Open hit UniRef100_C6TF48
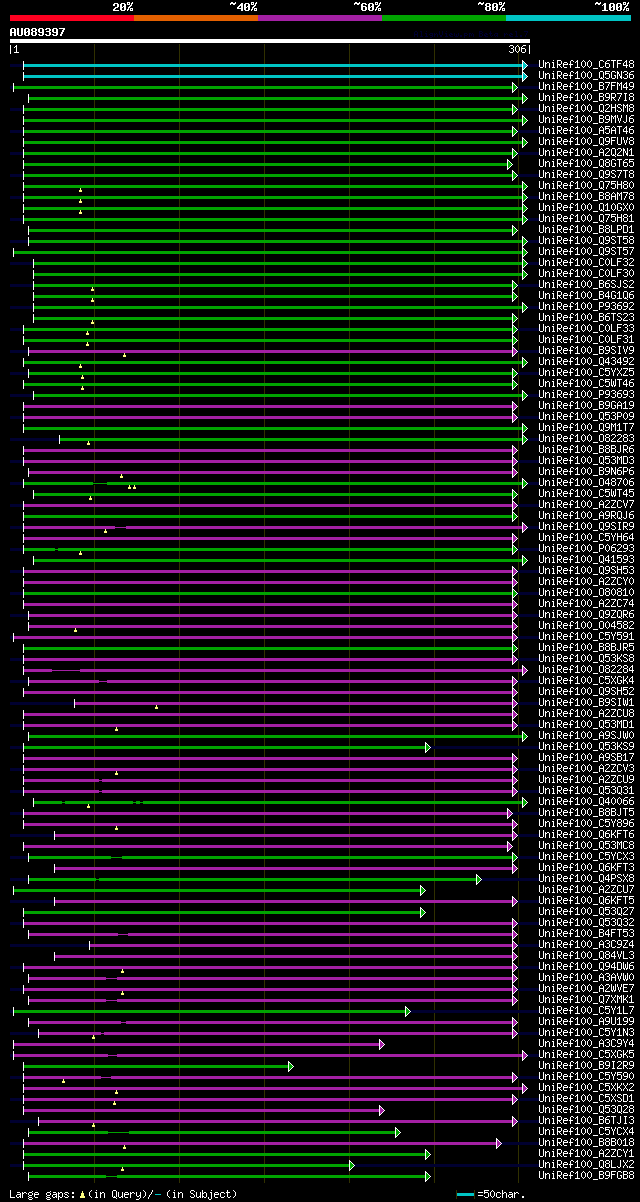 [586, 64]
